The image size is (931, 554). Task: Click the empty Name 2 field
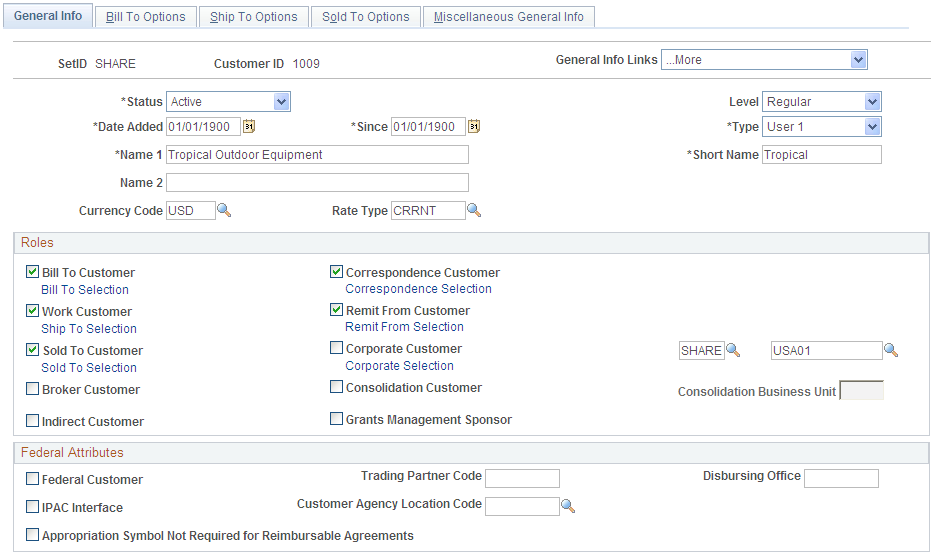coord(317,182)
